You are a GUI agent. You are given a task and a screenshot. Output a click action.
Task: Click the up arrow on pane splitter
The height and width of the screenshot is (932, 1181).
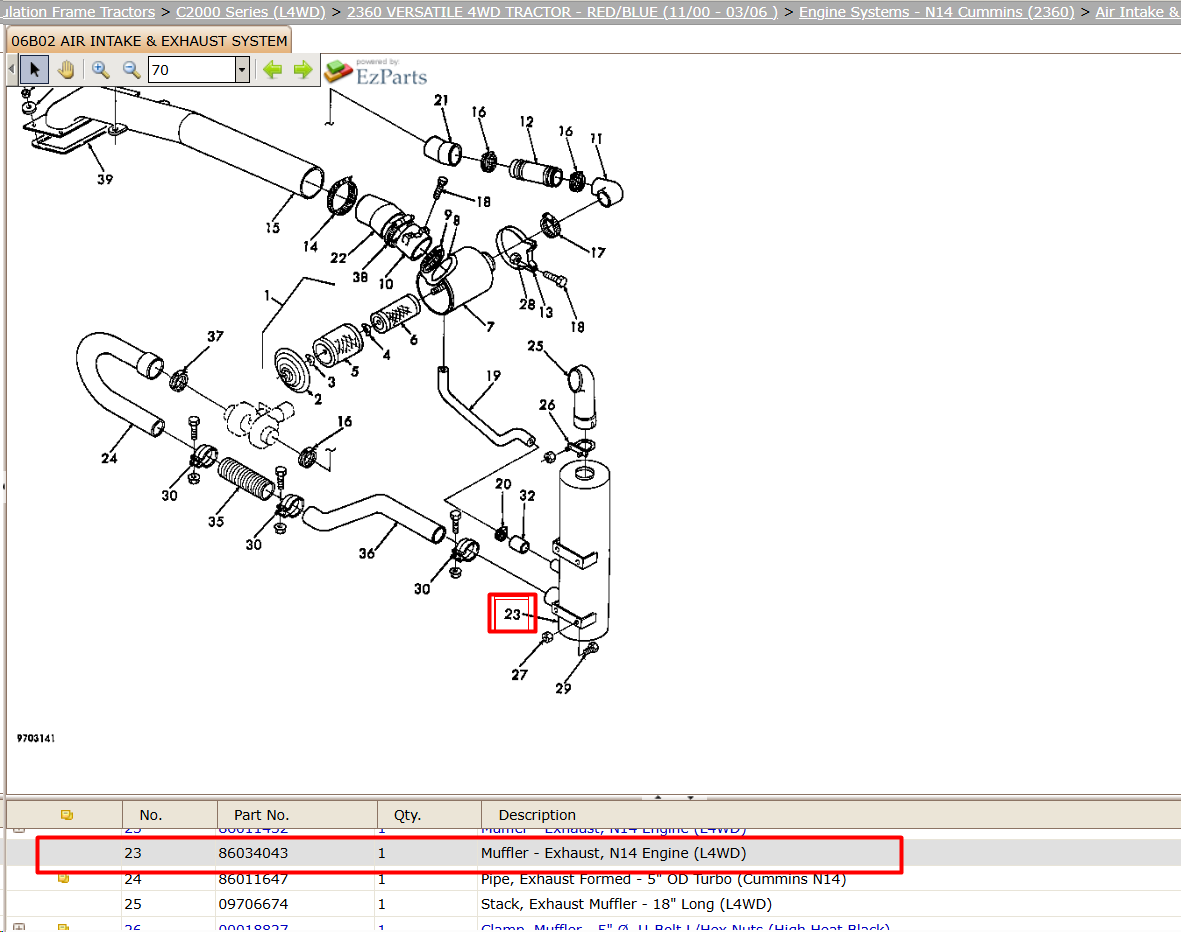658,796
